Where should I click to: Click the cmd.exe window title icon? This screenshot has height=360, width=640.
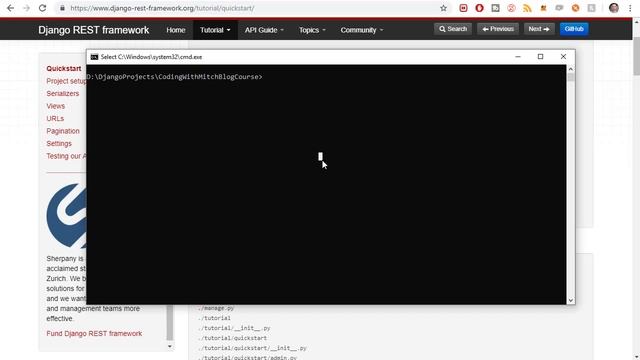point(94,57)
